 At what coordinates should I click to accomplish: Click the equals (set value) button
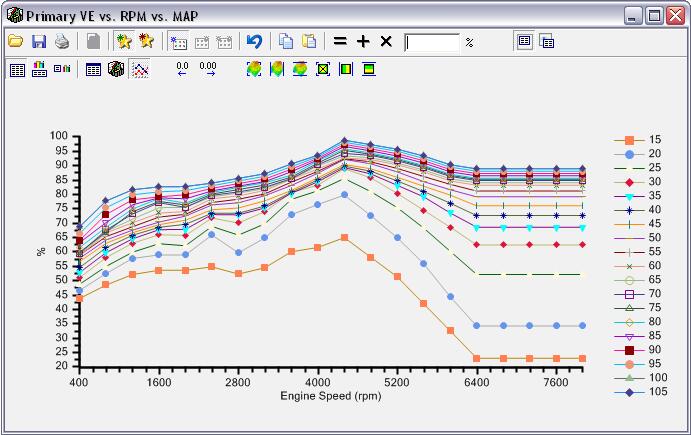point(340,42)
